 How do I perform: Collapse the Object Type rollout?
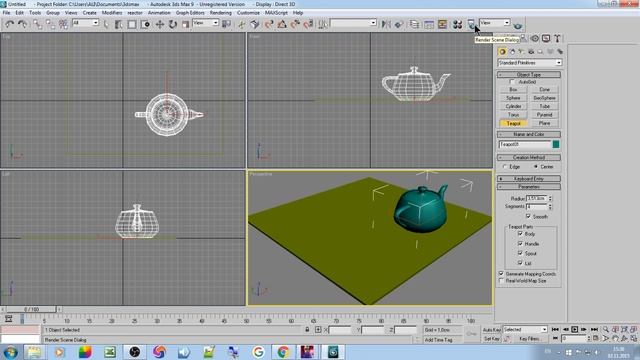click(529, 75)
